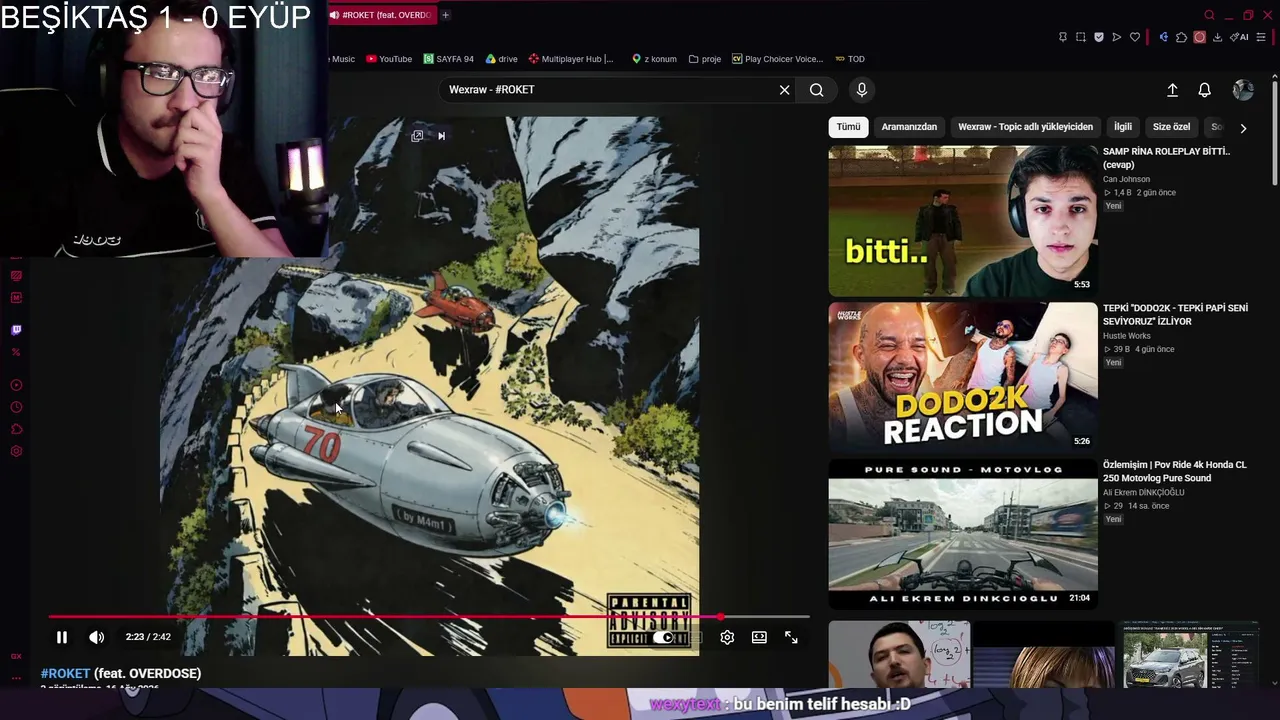The height and width of the screenshot is (720, 1280).
Task: Open the SAMP RİNA ROLEPLAY BİTTİ.. title
Action: [x=1166, y=158]
